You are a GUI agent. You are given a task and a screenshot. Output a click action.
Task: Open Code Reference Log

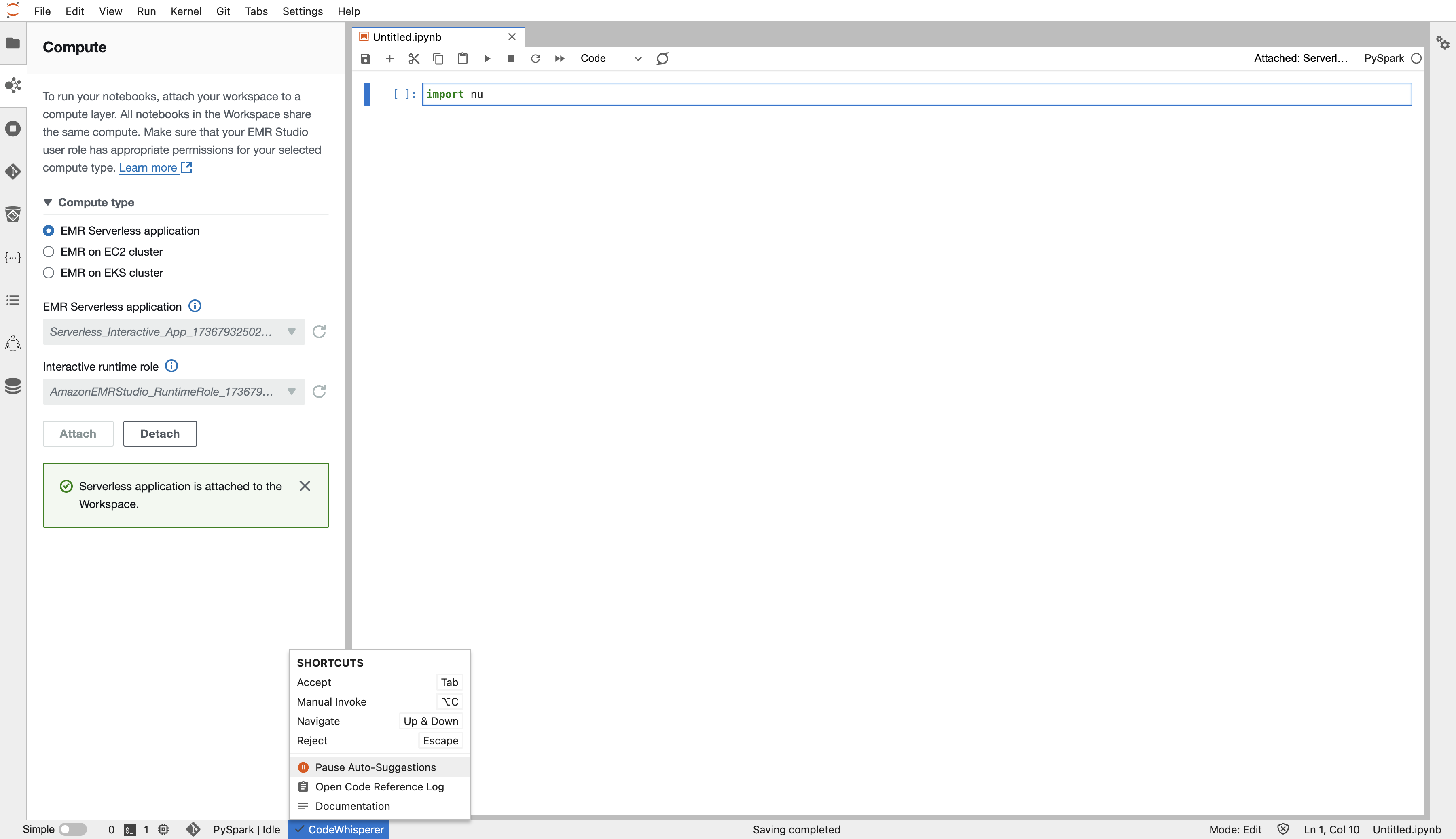(x=379, y=787)
